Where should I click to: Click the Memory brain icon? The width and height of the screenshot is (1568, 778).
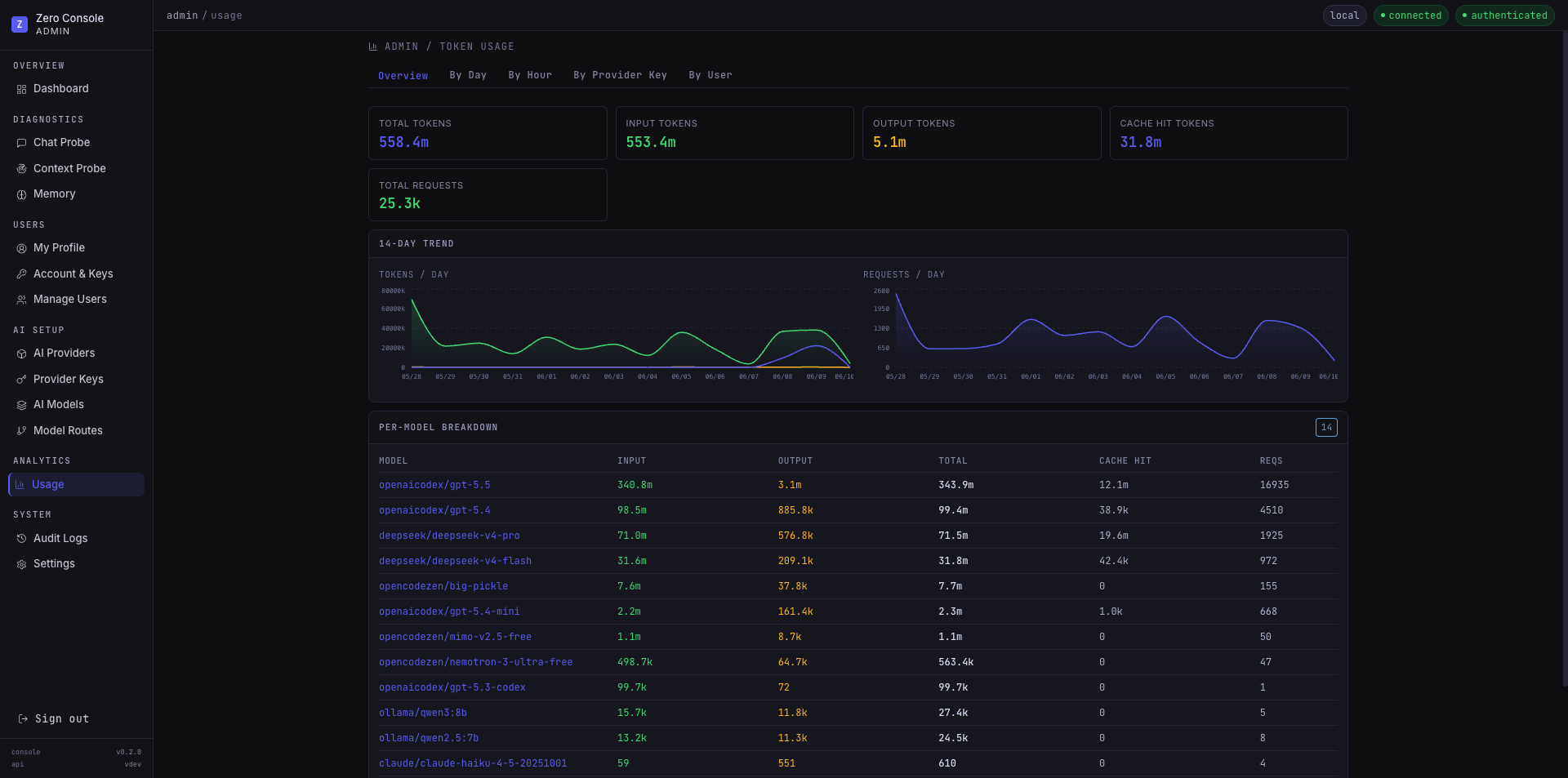(x=21, y=194)
